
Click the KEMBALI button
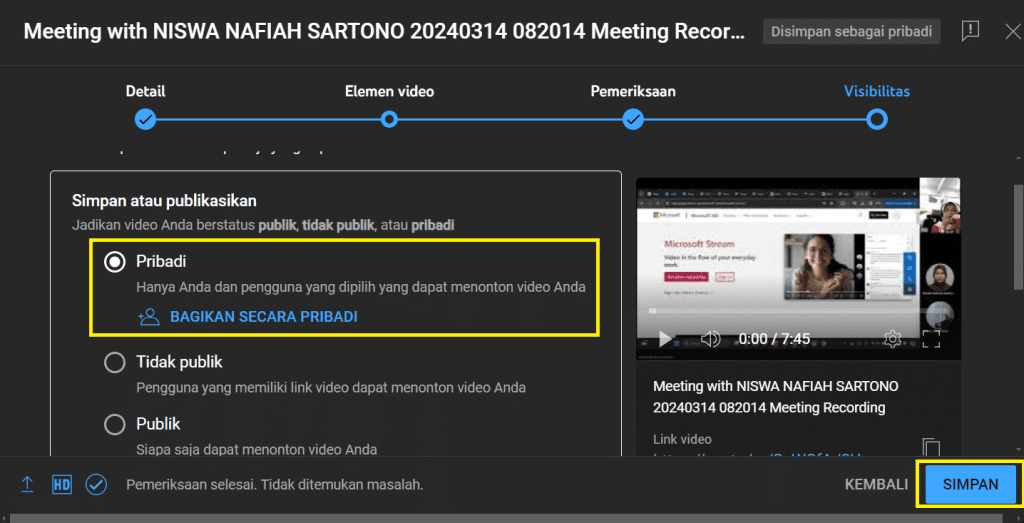[876, 484]
